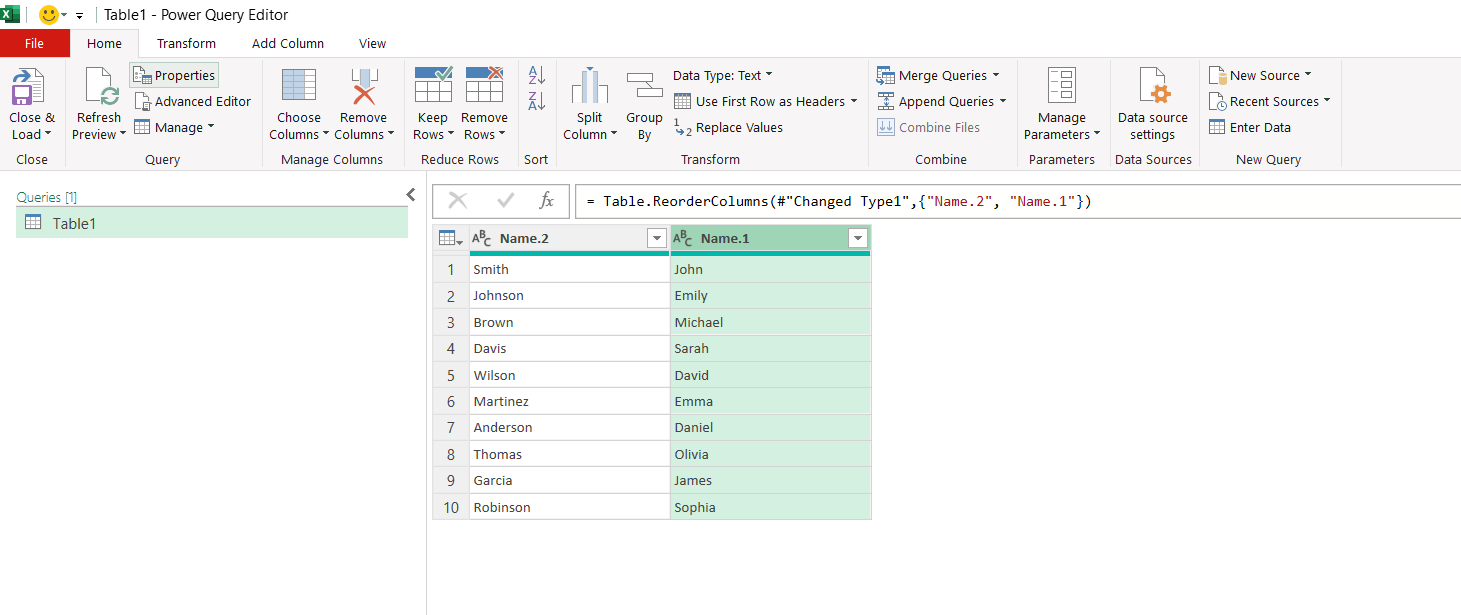Click the Merge Queries icon

coord(885,75)
